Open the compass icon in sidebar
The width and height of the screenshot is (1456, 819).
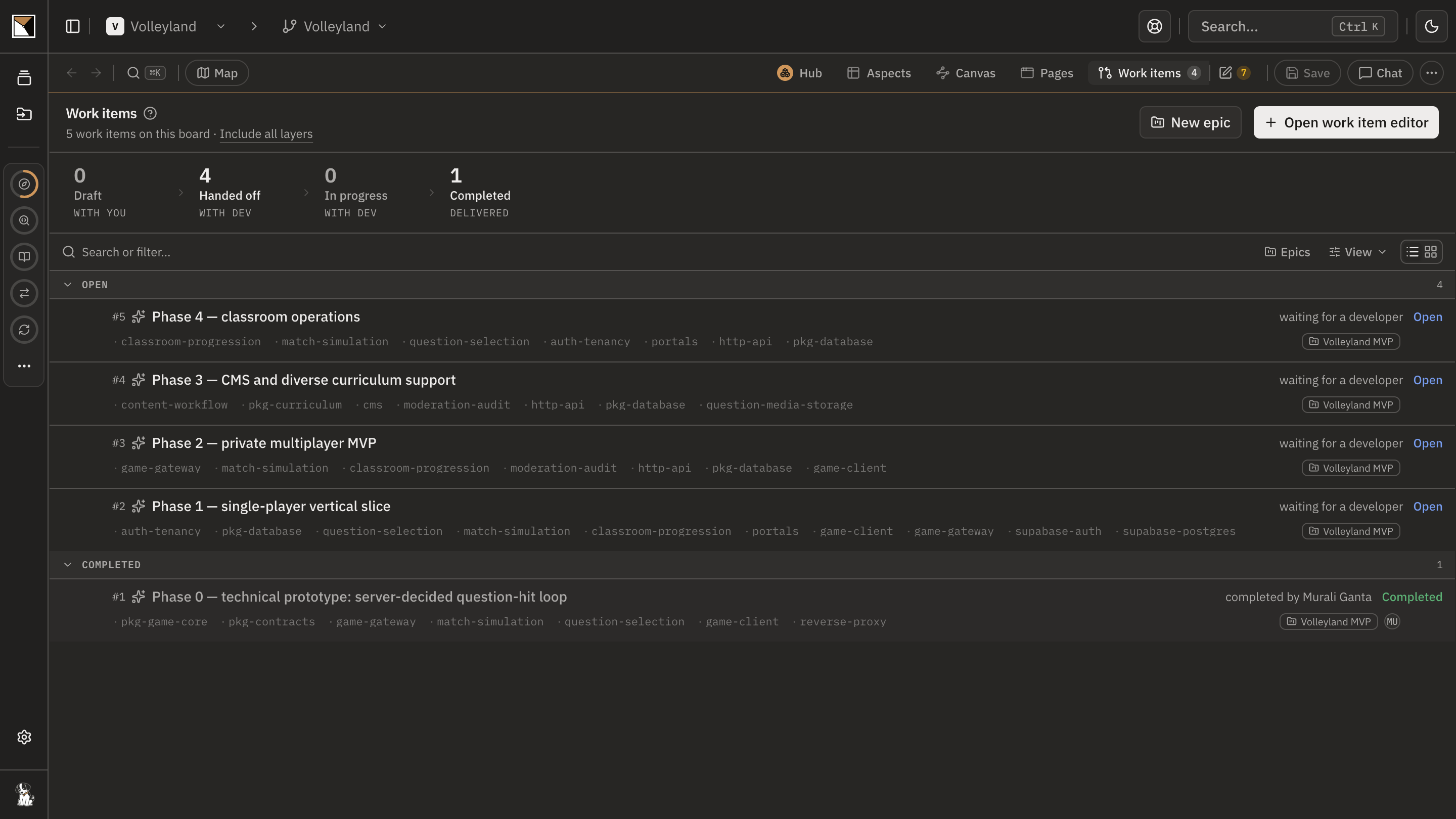pos(24,184)
